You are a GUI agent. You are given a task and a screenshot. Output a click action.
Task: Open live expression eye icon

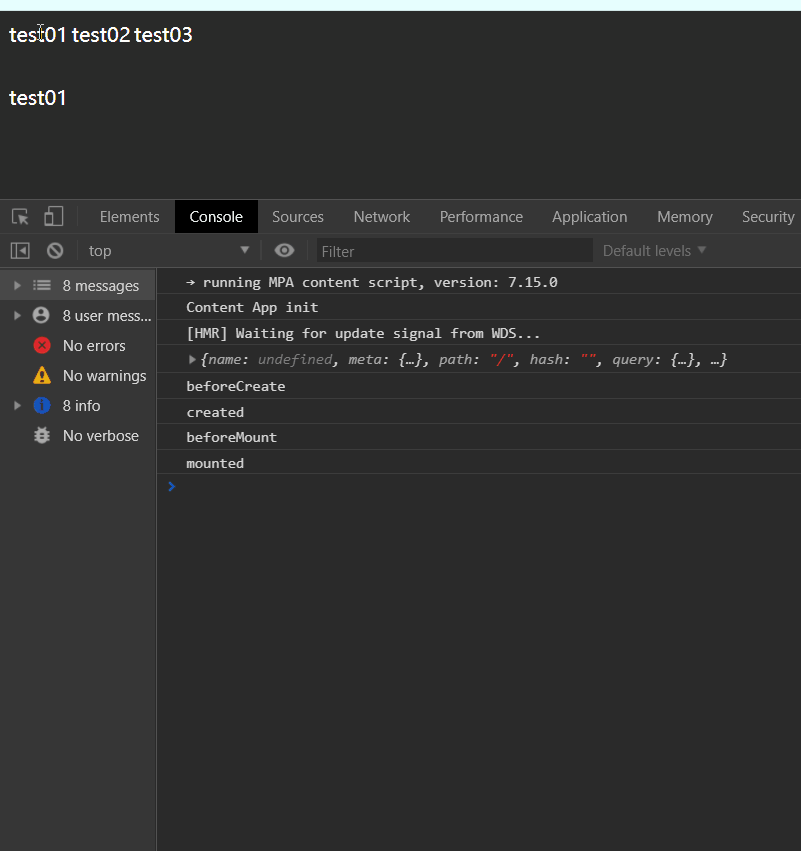(x=284, y=250)
